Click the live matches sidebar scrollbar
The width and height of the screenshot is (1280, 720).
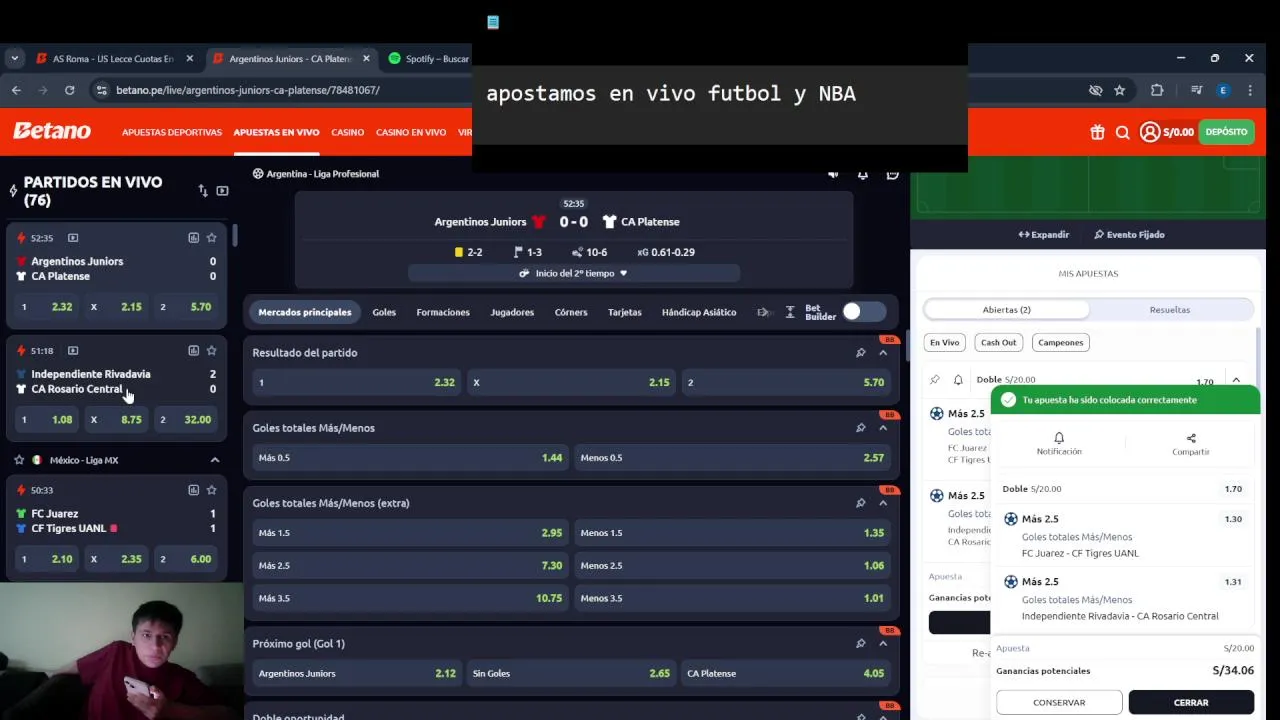236,237
